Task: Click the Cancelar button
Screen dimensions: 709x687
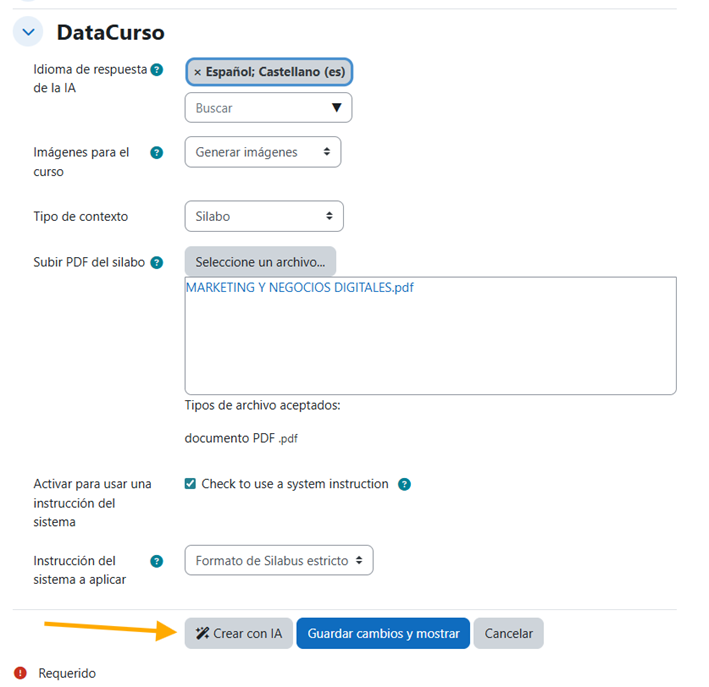Action: click(x=508, y=633)
